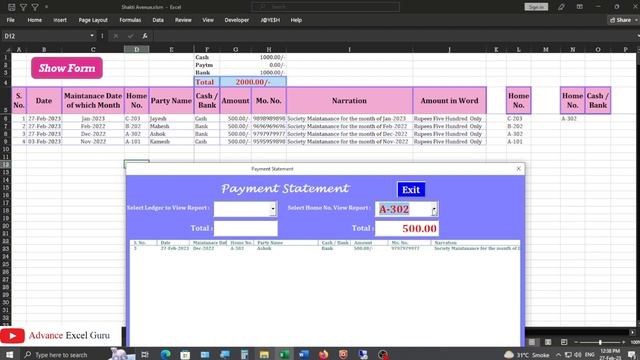Click the Excel taskbar icon

tap(284, 355)
